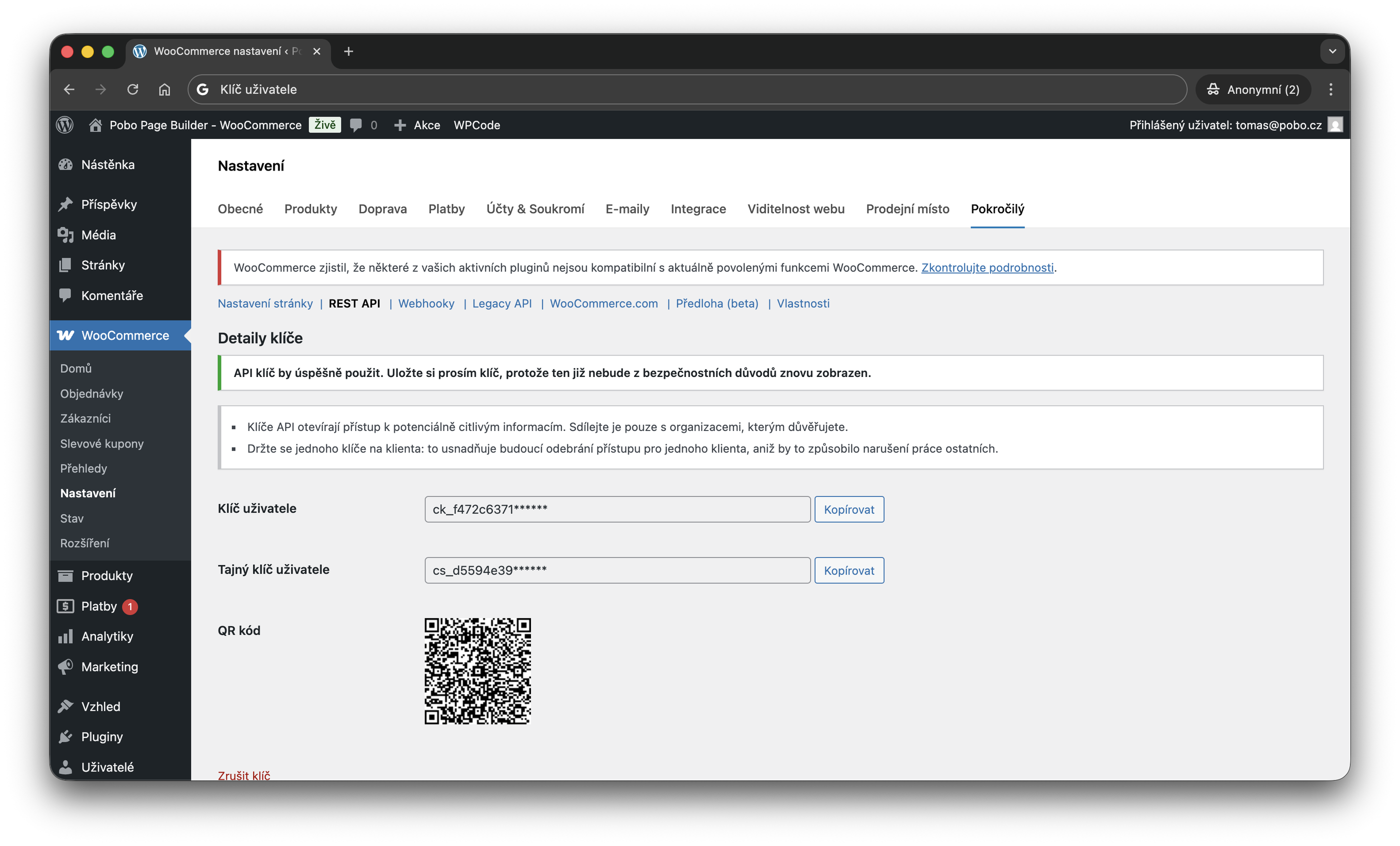Expand the tab search chevron dropdown
1400x846 pixels.
1332,51
